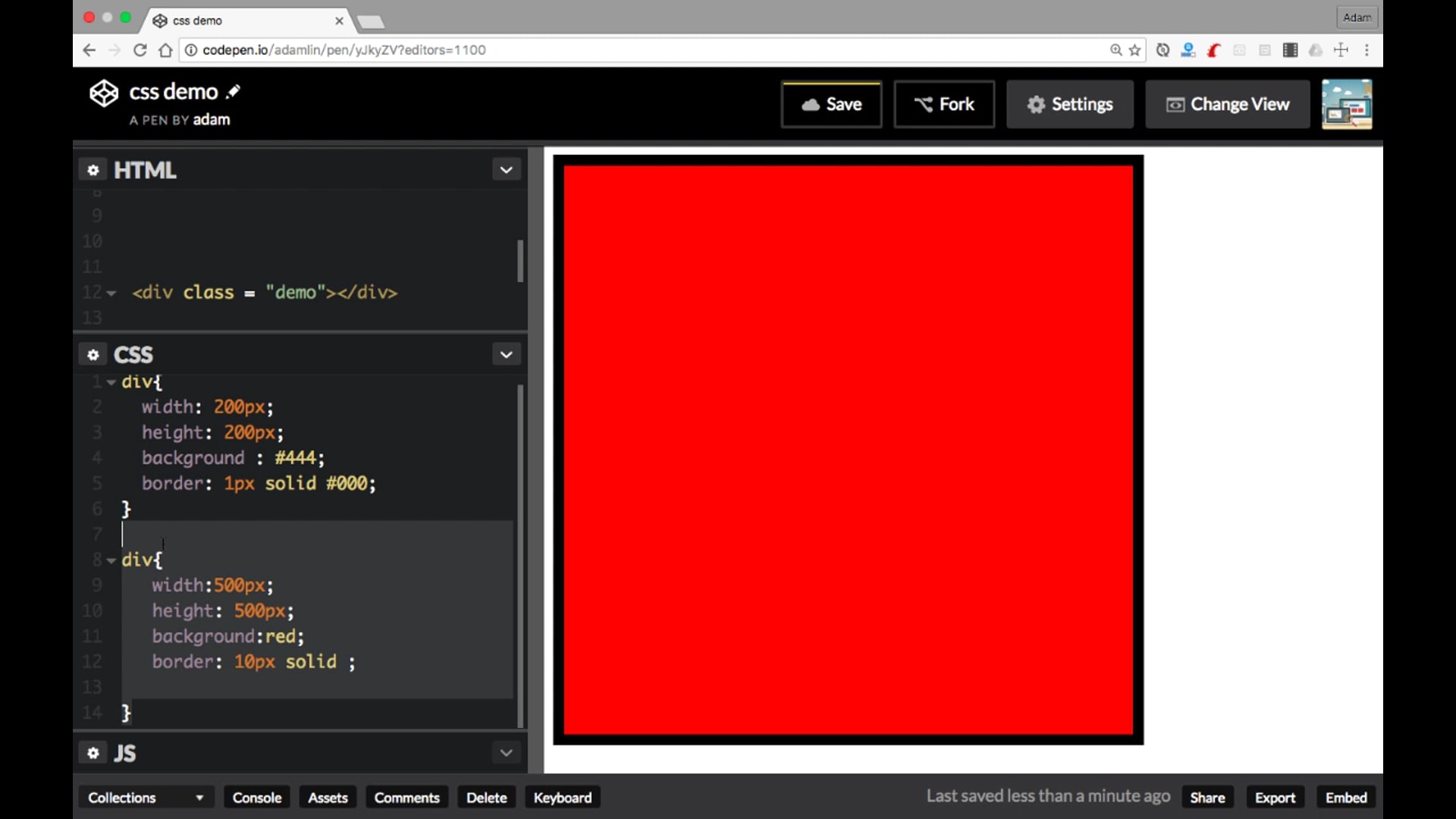Go to browser home icon
Screen dimensions: 1456x819
pos(165,50)
